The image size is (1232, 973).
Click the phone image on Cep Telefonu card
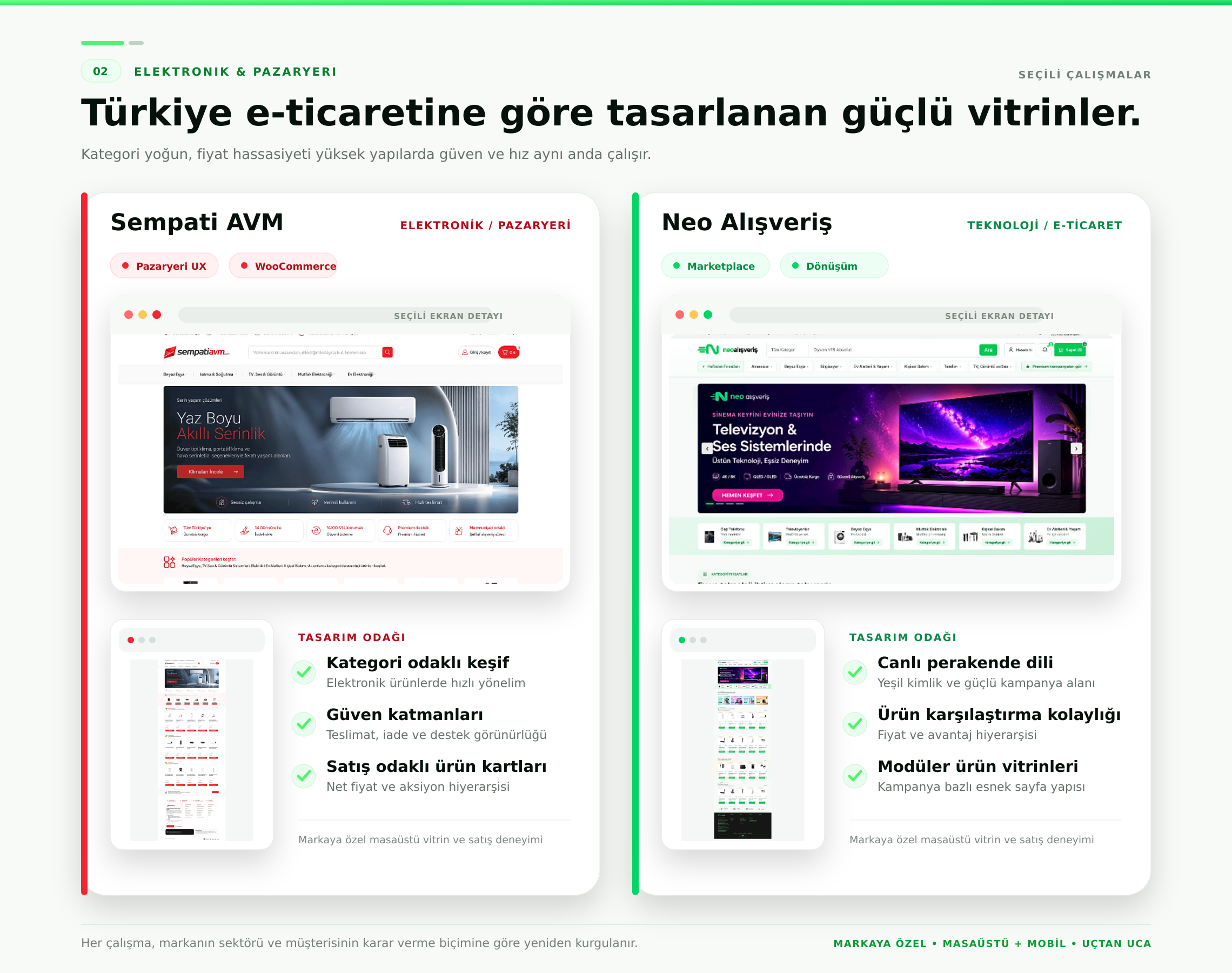pyautogui.click(x=709, y=536)
